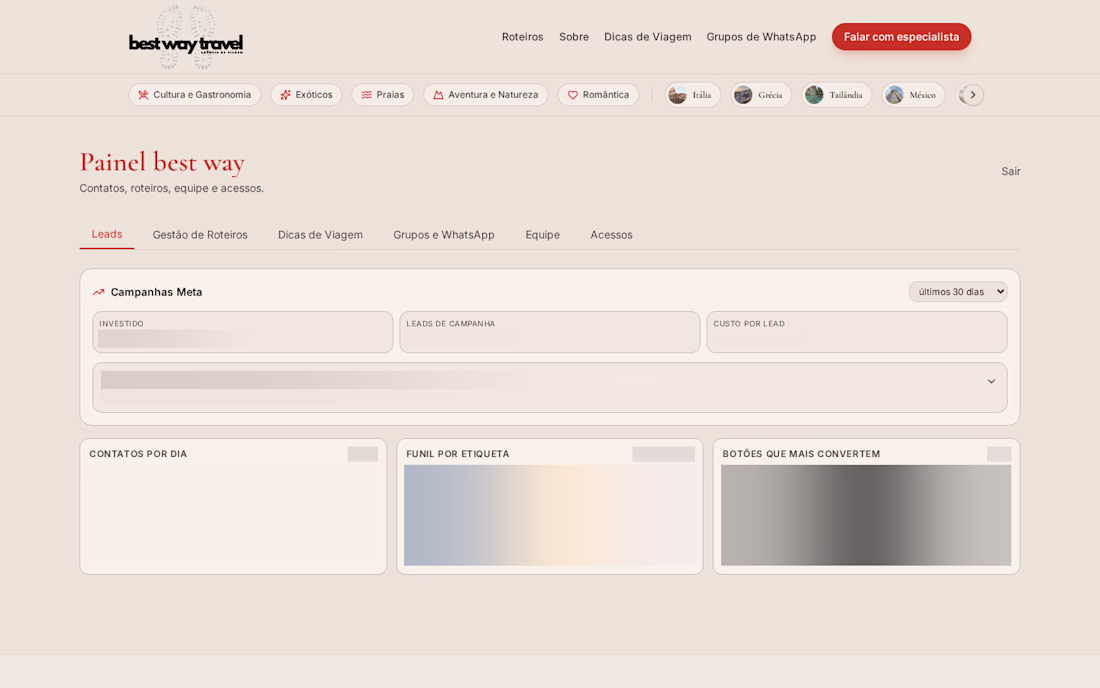Expand the campaign details chevron

click(991, 382)
